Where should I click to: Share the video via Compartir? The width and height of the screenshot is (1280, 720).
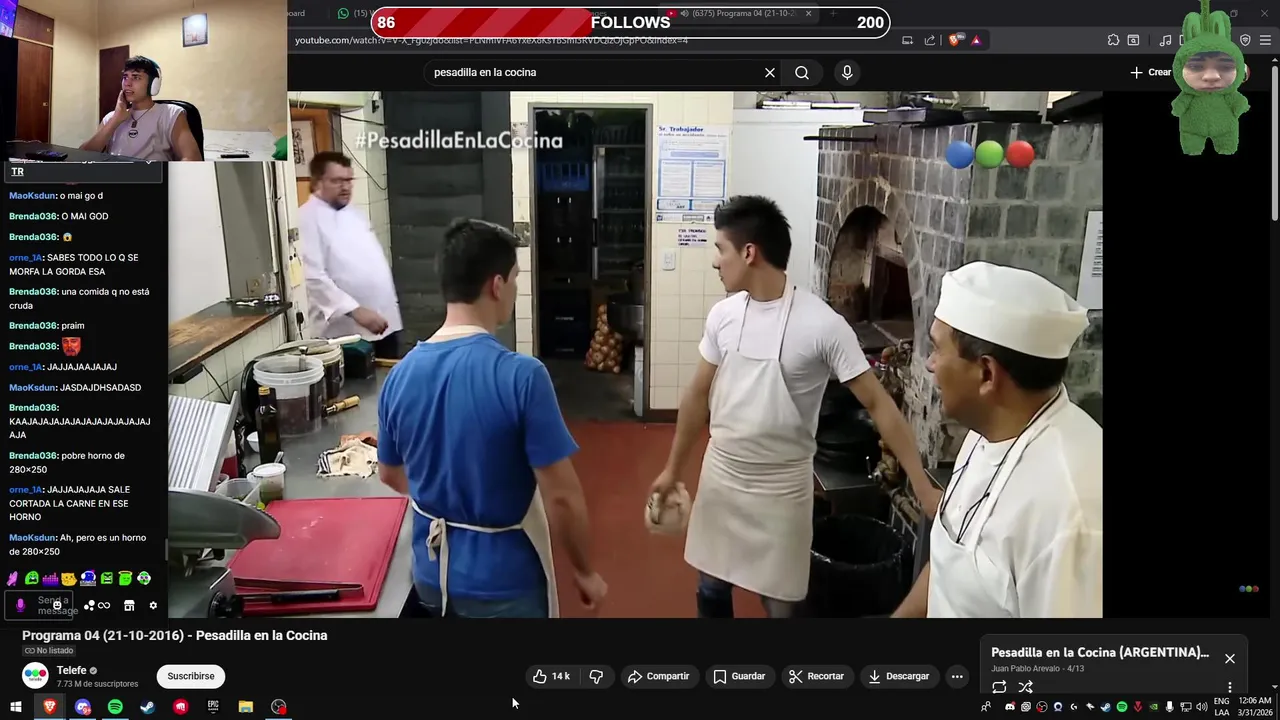pos(658,677)
